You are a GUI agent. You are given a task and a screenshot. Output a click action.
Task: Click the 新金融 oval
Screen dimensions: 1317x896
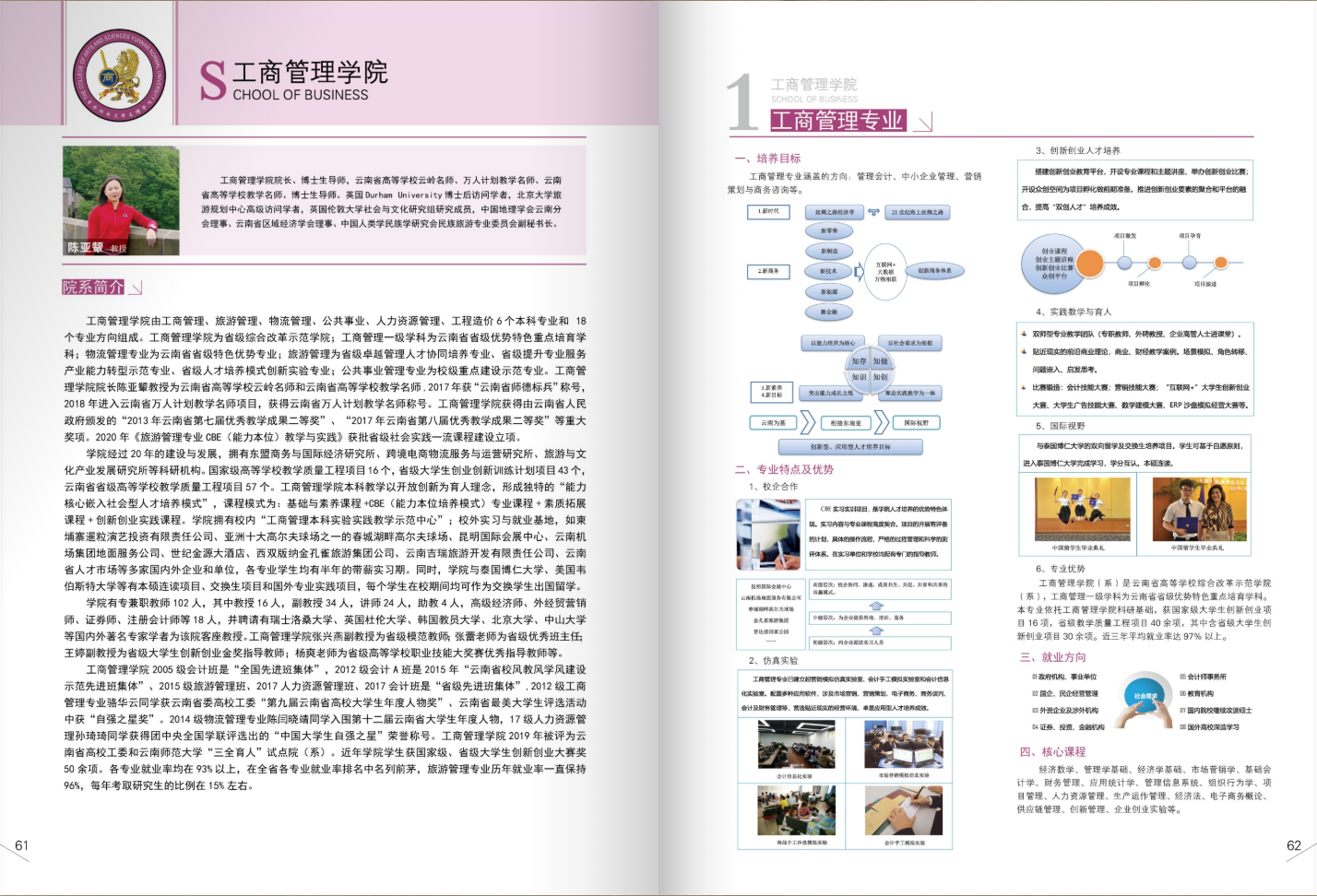(829, 312)
